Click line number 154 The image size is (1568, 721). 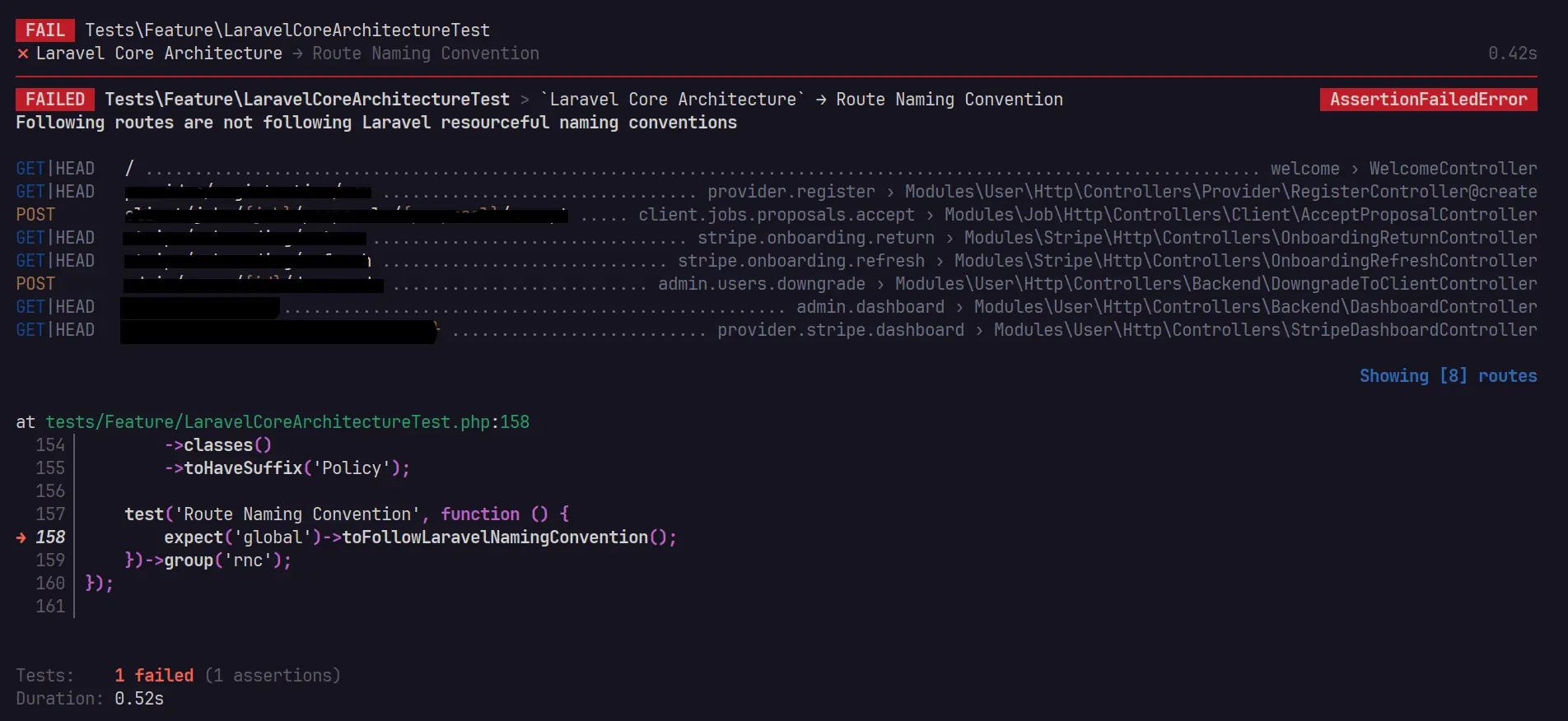[x=50, y=445]
